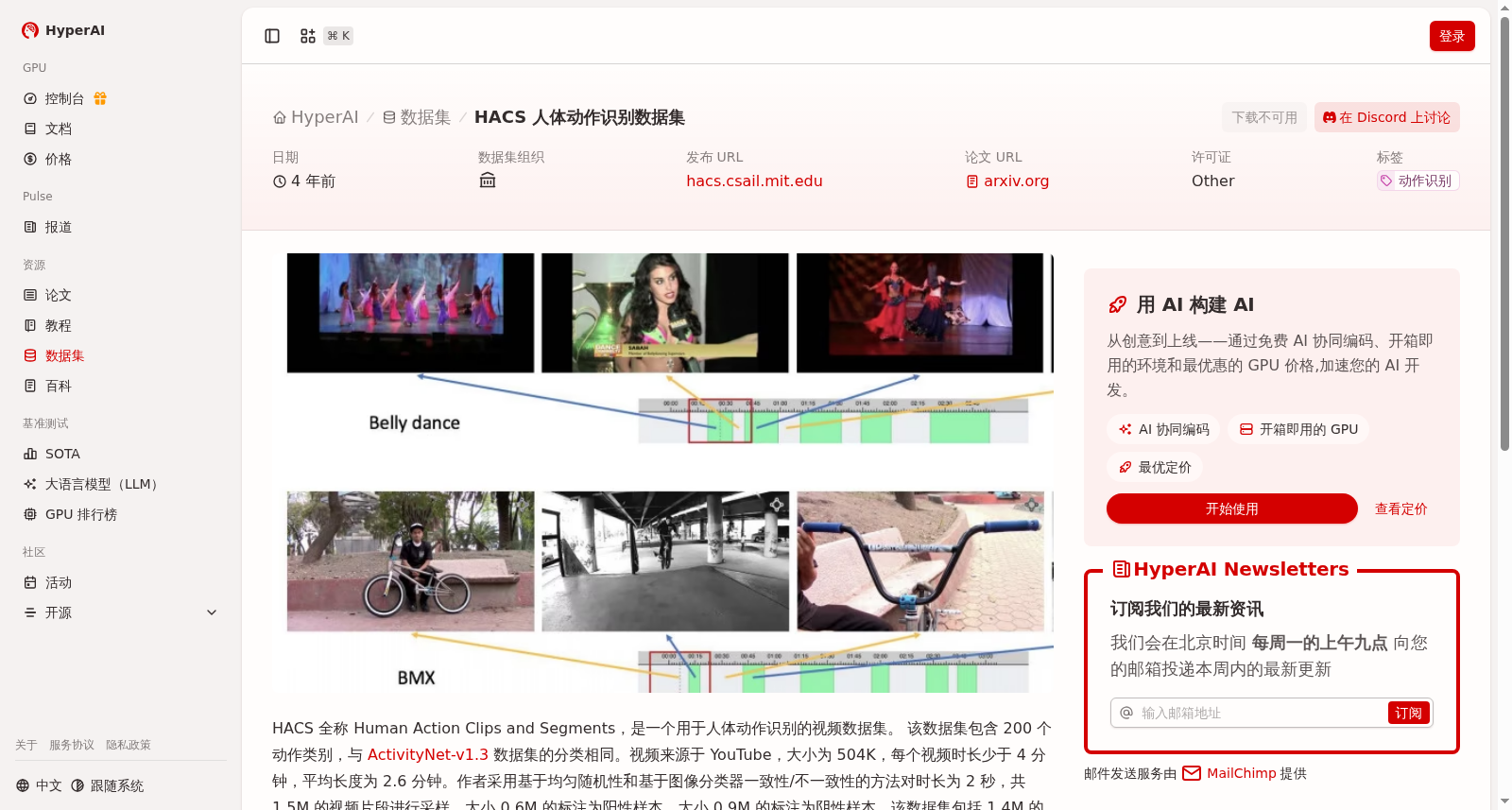Open hacs.csail.mit.edu publish URL
The width and height of the screenshot is (1512, 810).
click(x=754, y=181)
